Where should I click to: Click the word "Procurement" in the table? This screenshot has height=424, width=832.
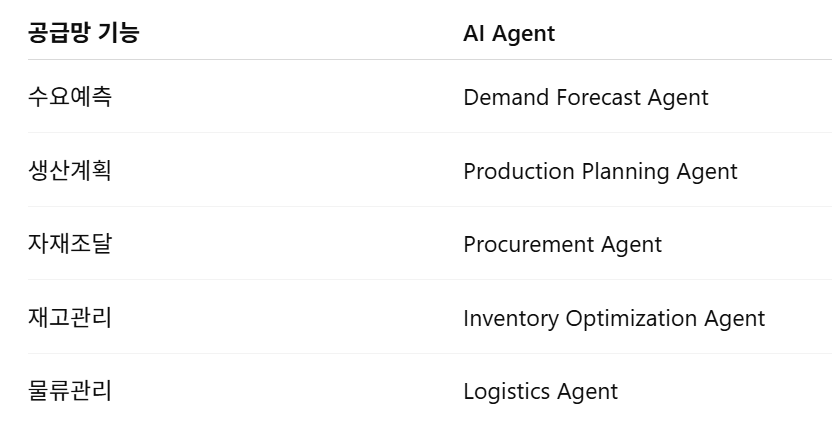(x=528, y=244)
